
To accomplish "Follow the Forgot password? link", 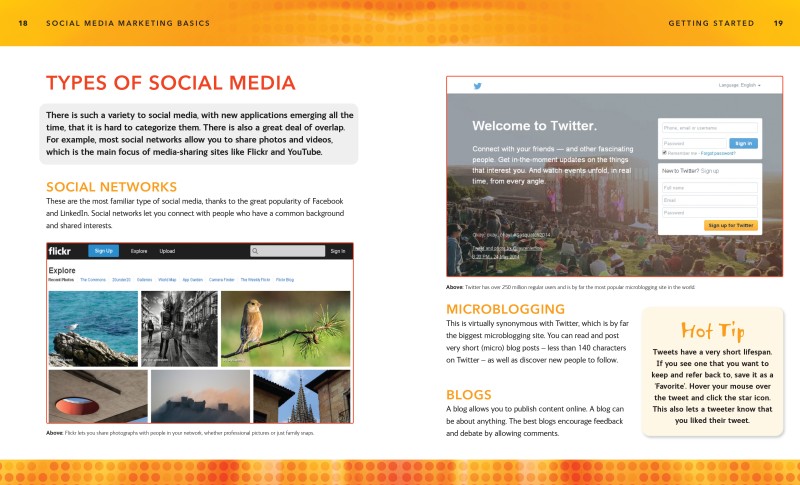I will (x=718, y=153).
